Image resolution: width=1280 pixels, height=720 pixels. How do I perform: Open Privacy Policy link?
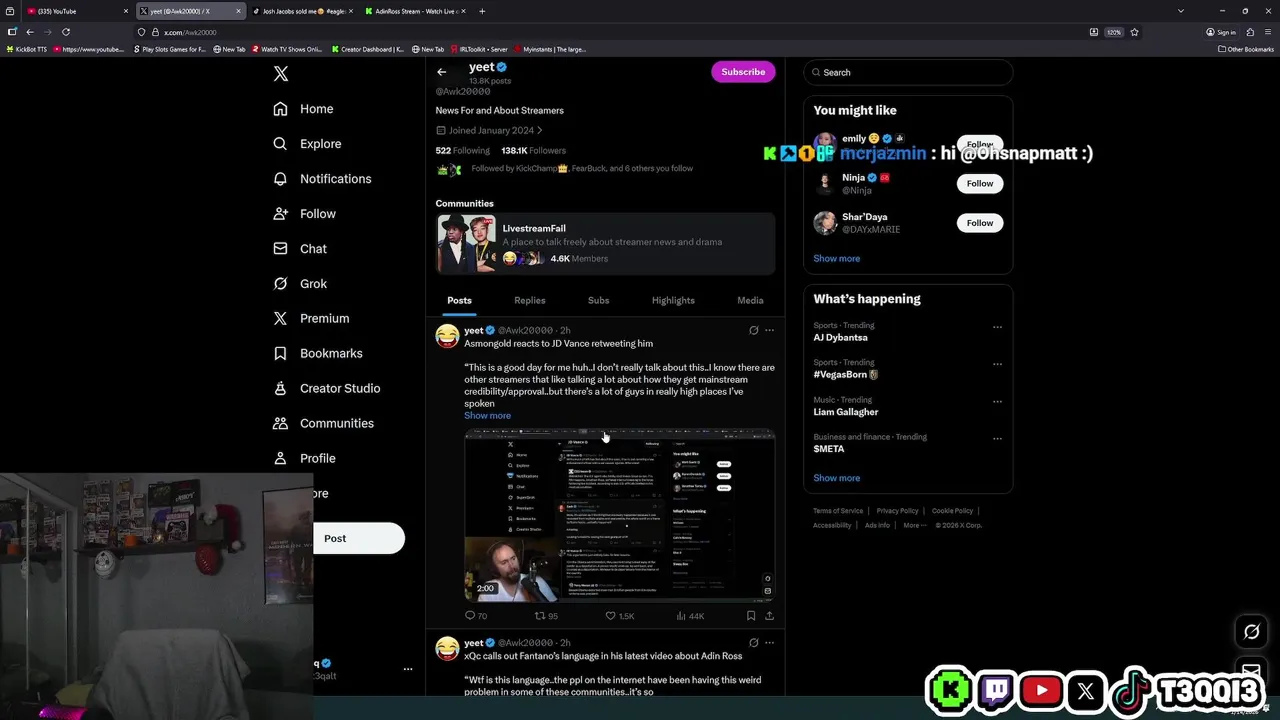[897, 511]
